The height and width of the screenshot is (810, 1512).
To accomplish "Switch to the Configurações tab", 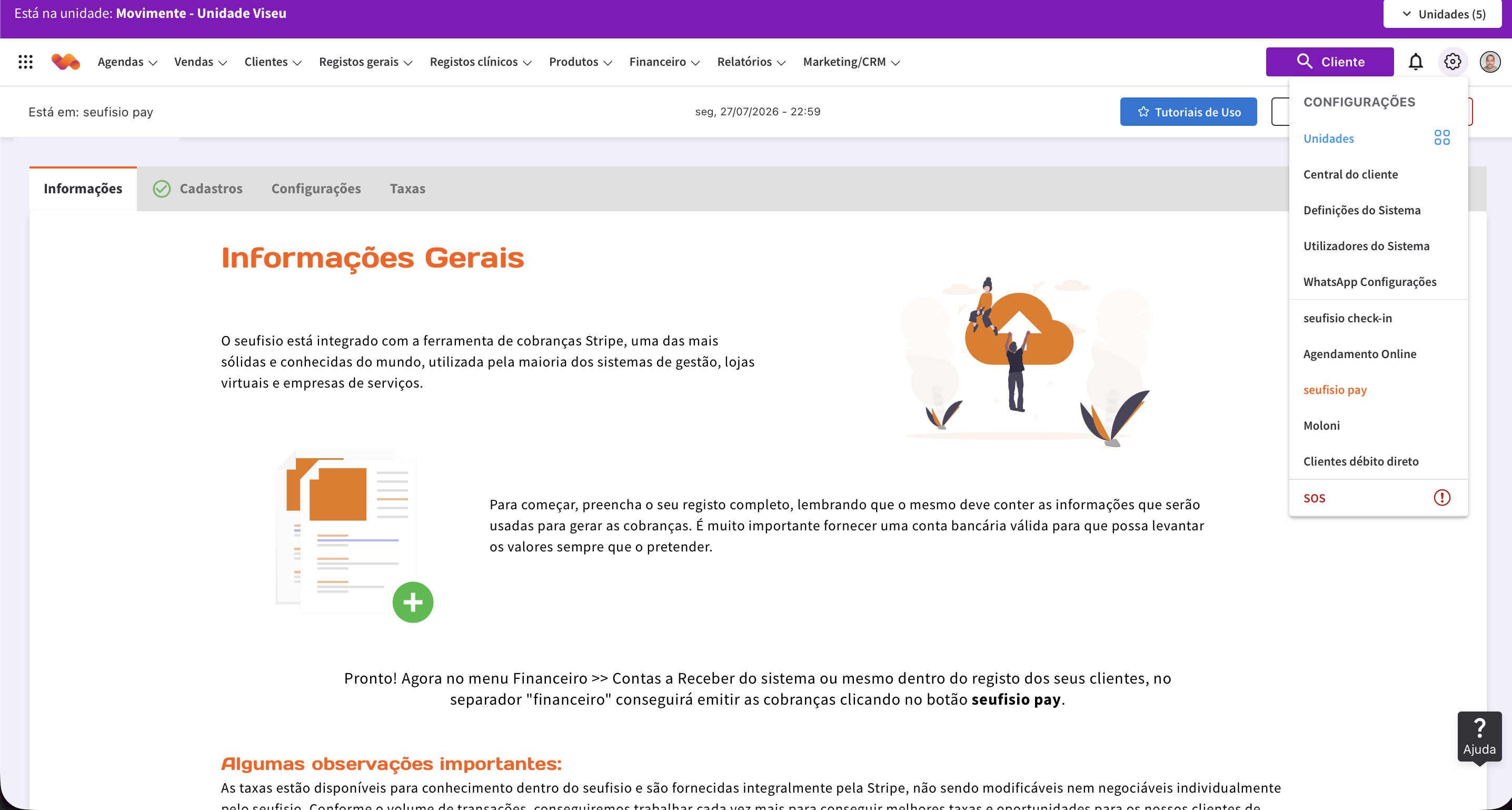I will (x=316, y=189).
